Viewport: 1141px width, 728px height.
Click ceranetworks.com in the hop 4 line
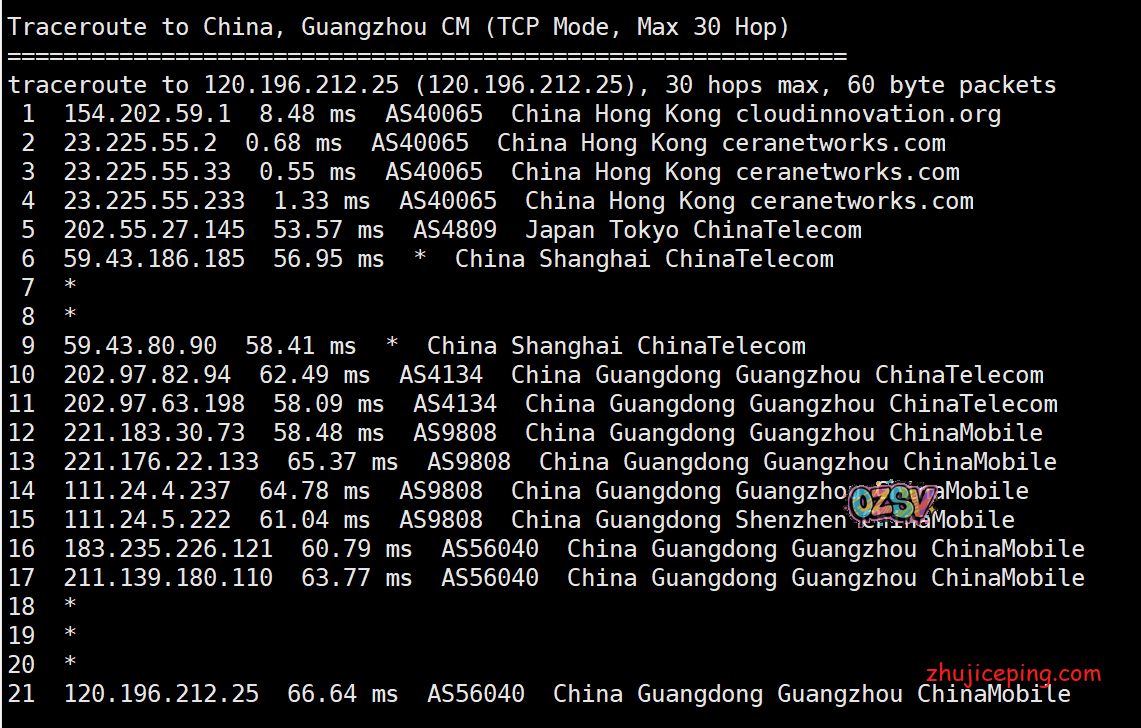[861, 201]
